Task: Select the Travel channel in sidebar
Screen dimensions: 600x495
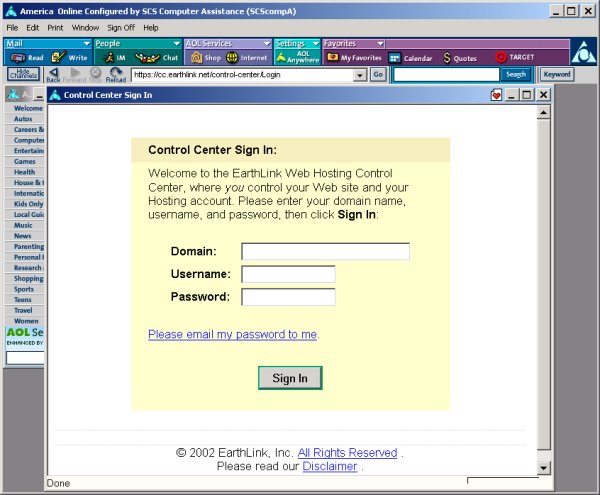Action: coord(23,310)
